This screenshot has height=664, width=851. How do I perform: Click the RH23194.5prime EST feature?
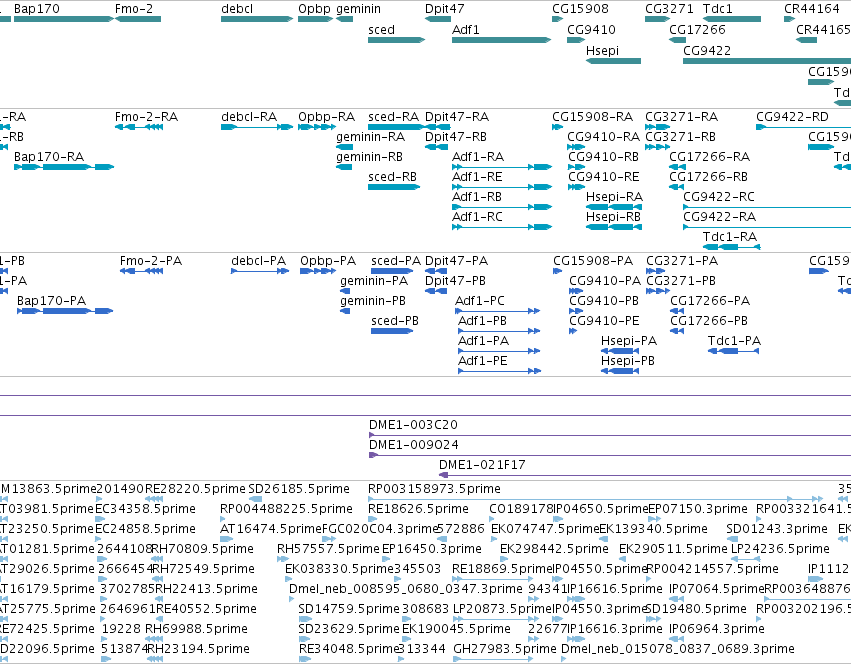point(155,659)
